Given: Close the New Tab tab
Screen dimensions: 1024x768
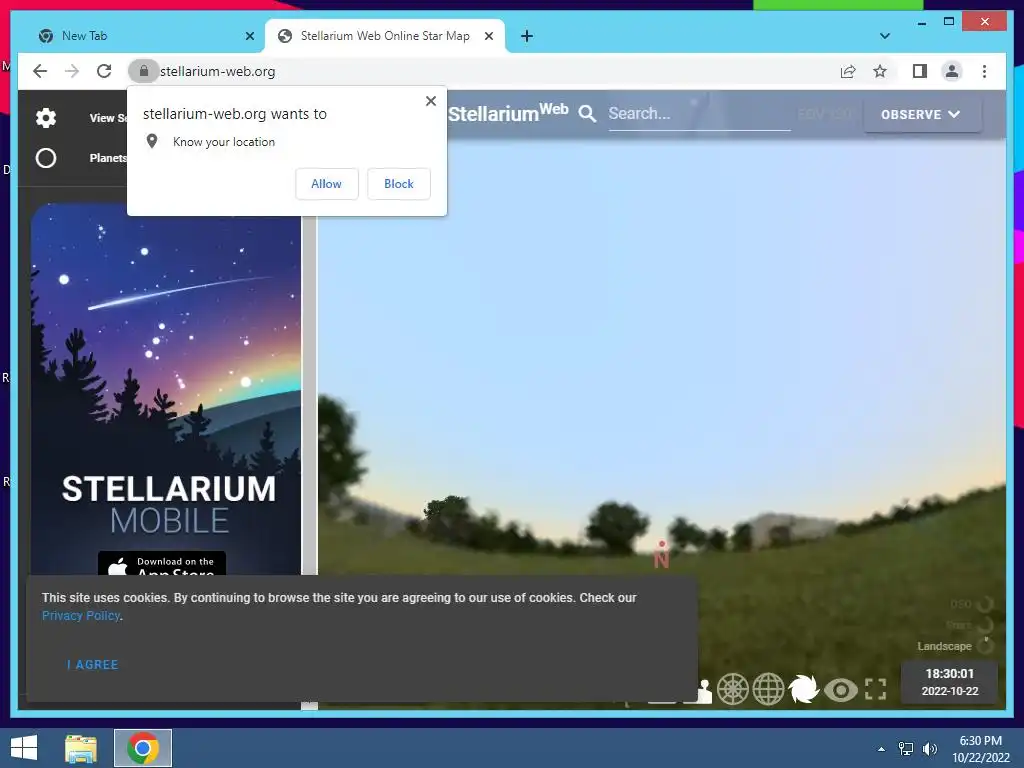Looking at the screenshot, I should pyautogui.click(x=249, y=36).
